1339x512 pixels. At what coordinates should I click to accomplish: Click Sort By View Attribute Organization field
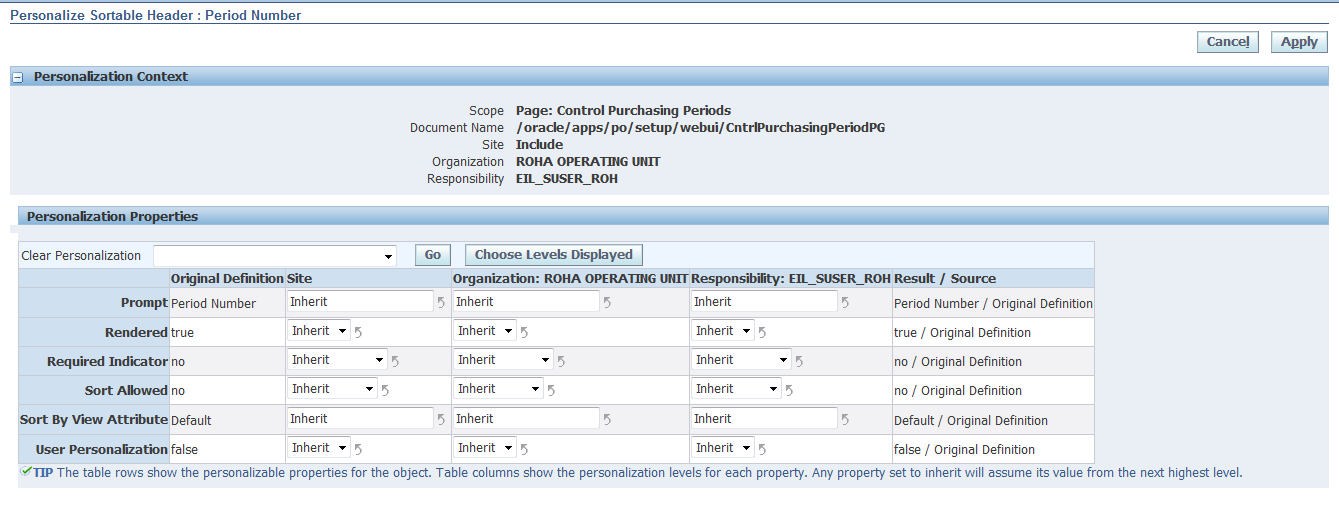(526, 418)
